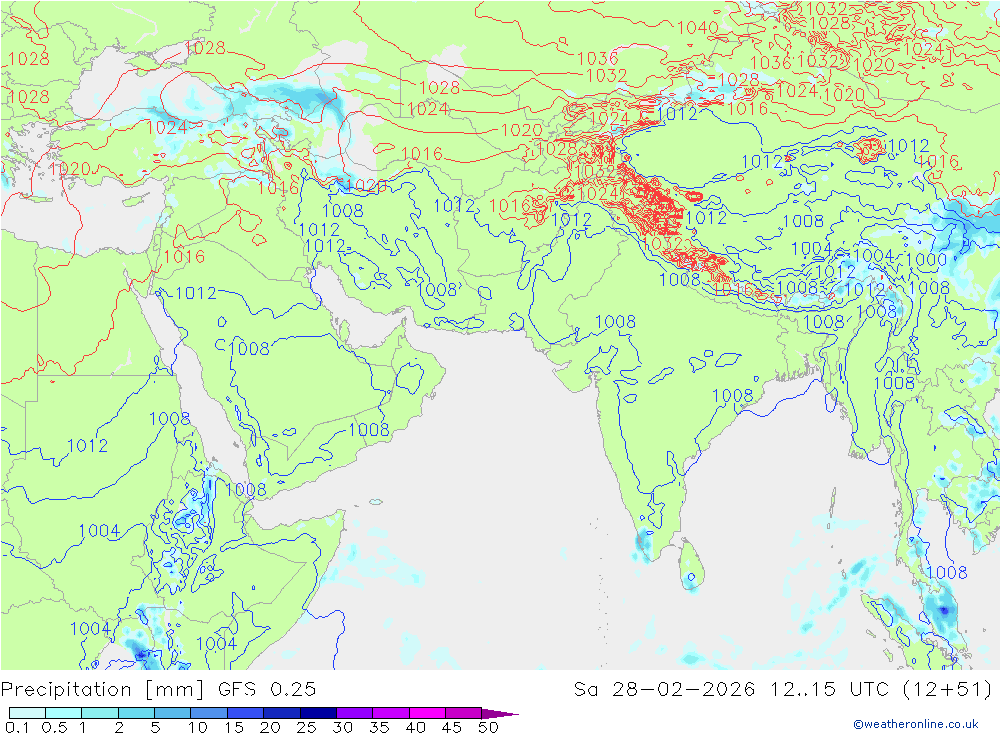Screen dimensions: 1000x733
Task: Click the above-50 arrow tip of the legend
Action: tap(499, 713)
